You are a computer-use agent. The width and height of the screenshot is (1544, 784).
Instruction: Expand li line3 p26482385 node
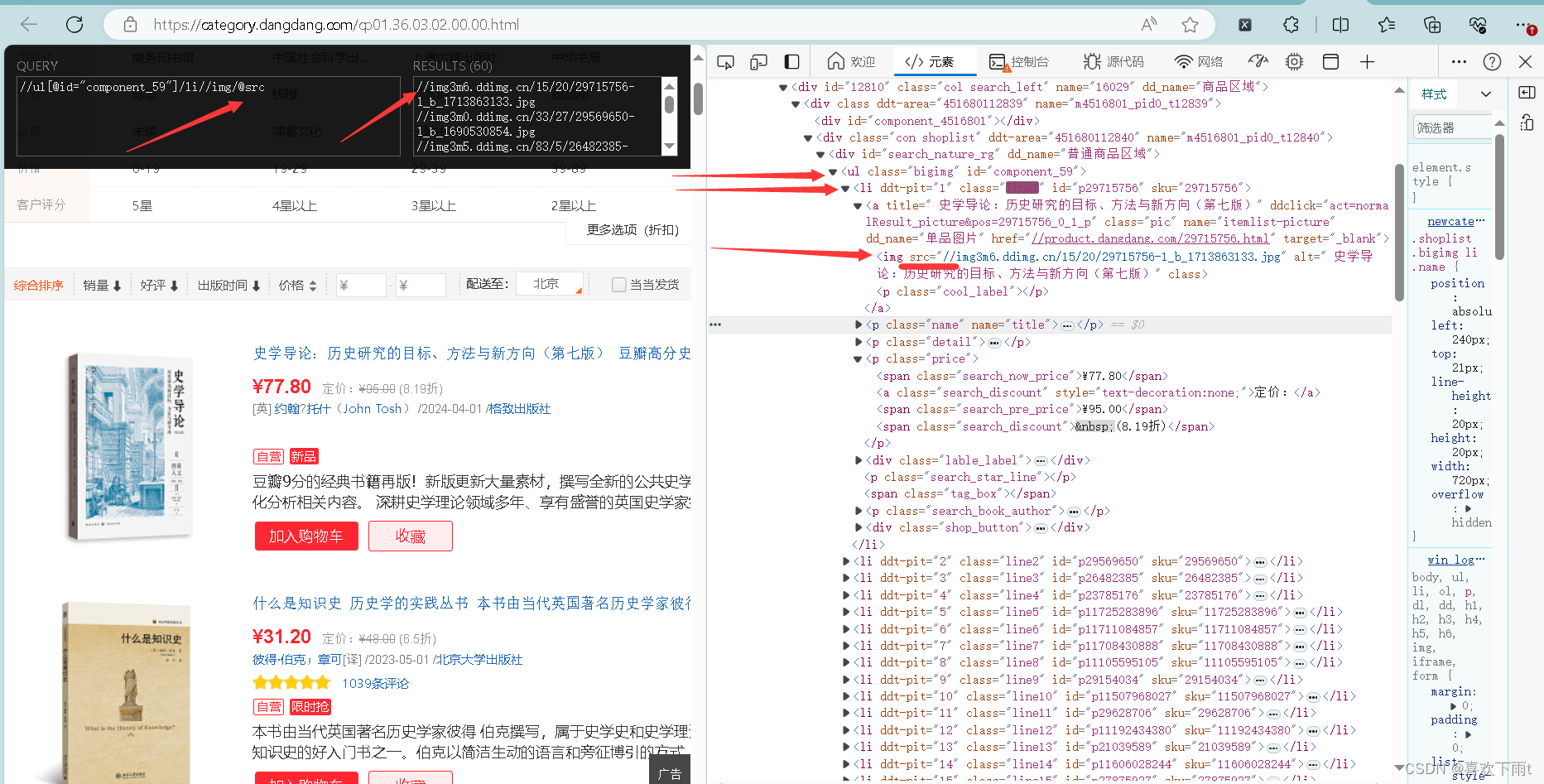click(846, 579)
